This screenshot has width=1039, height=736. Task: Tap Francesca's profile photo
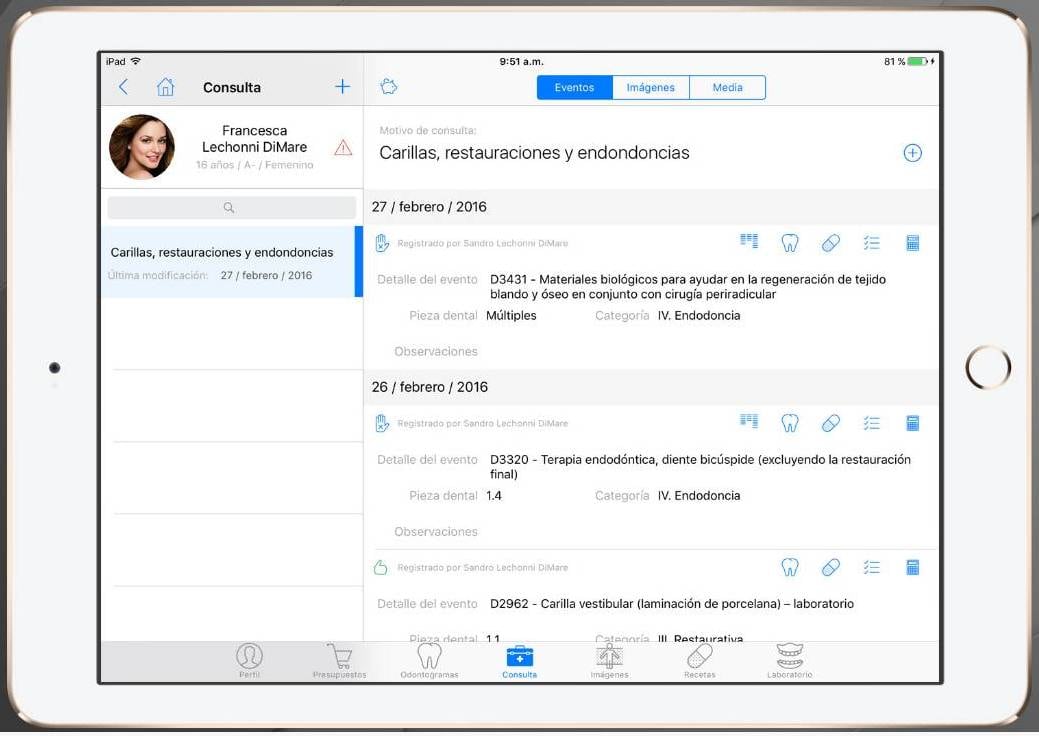141,147
